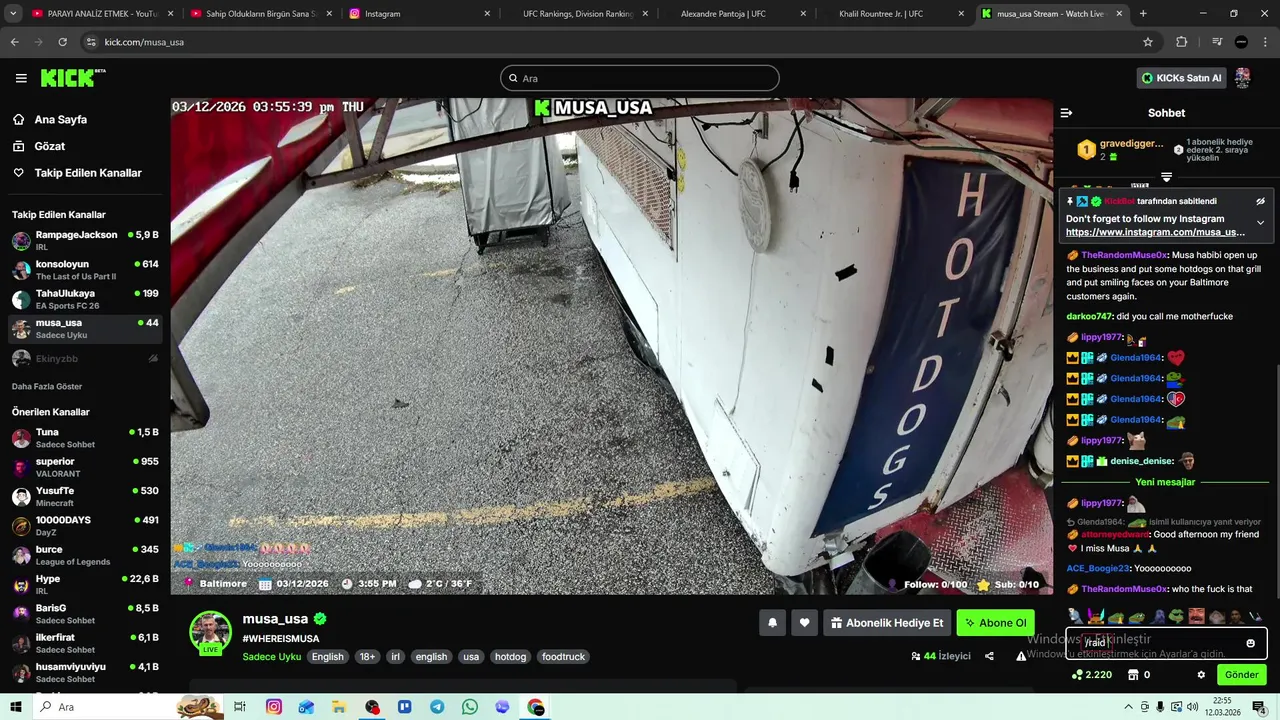Open RampageJackson channel
Viewport: 1280px width, 720px height.
click(85, 240)
